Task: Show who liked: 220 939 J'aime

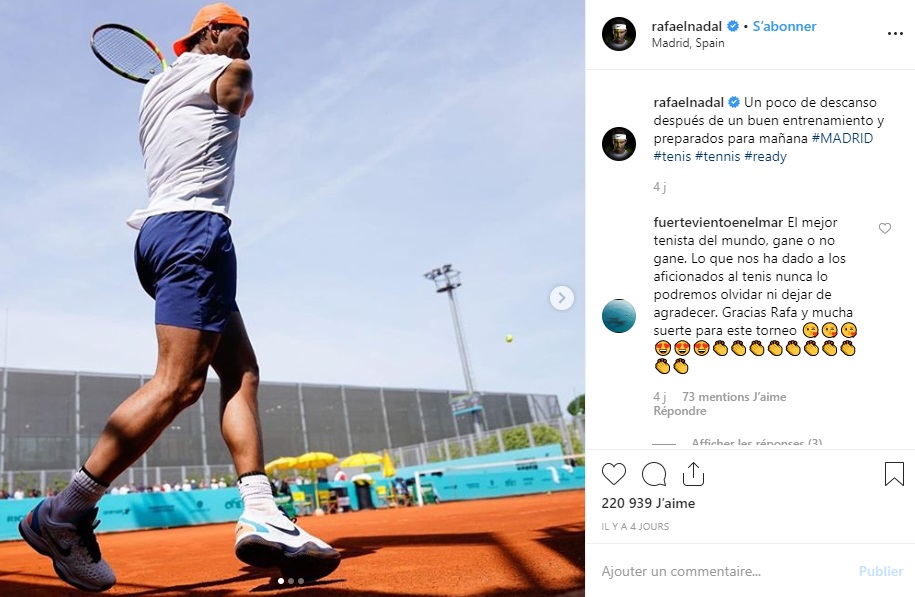Action: [648, 503]
